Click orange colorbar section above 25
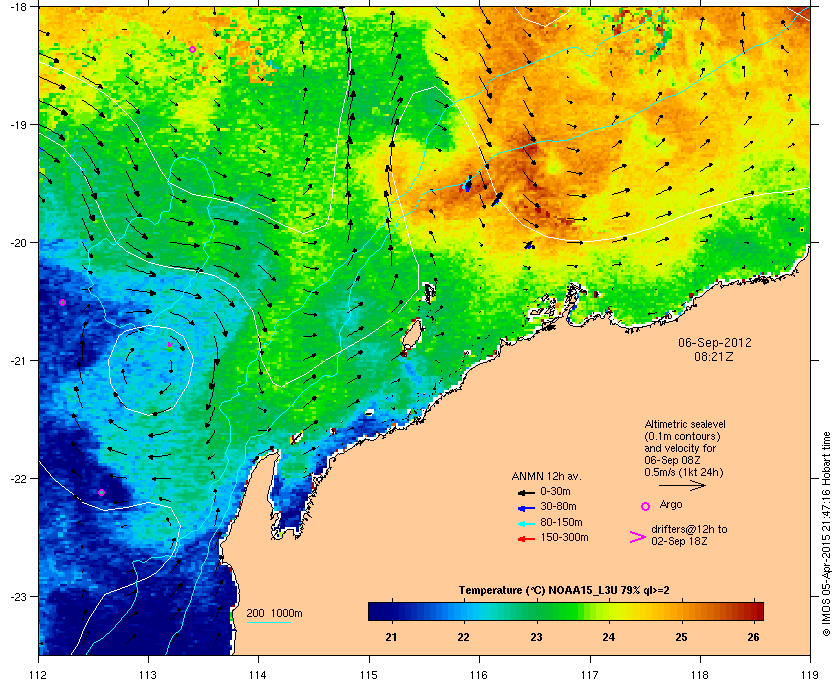 point(681,611)
